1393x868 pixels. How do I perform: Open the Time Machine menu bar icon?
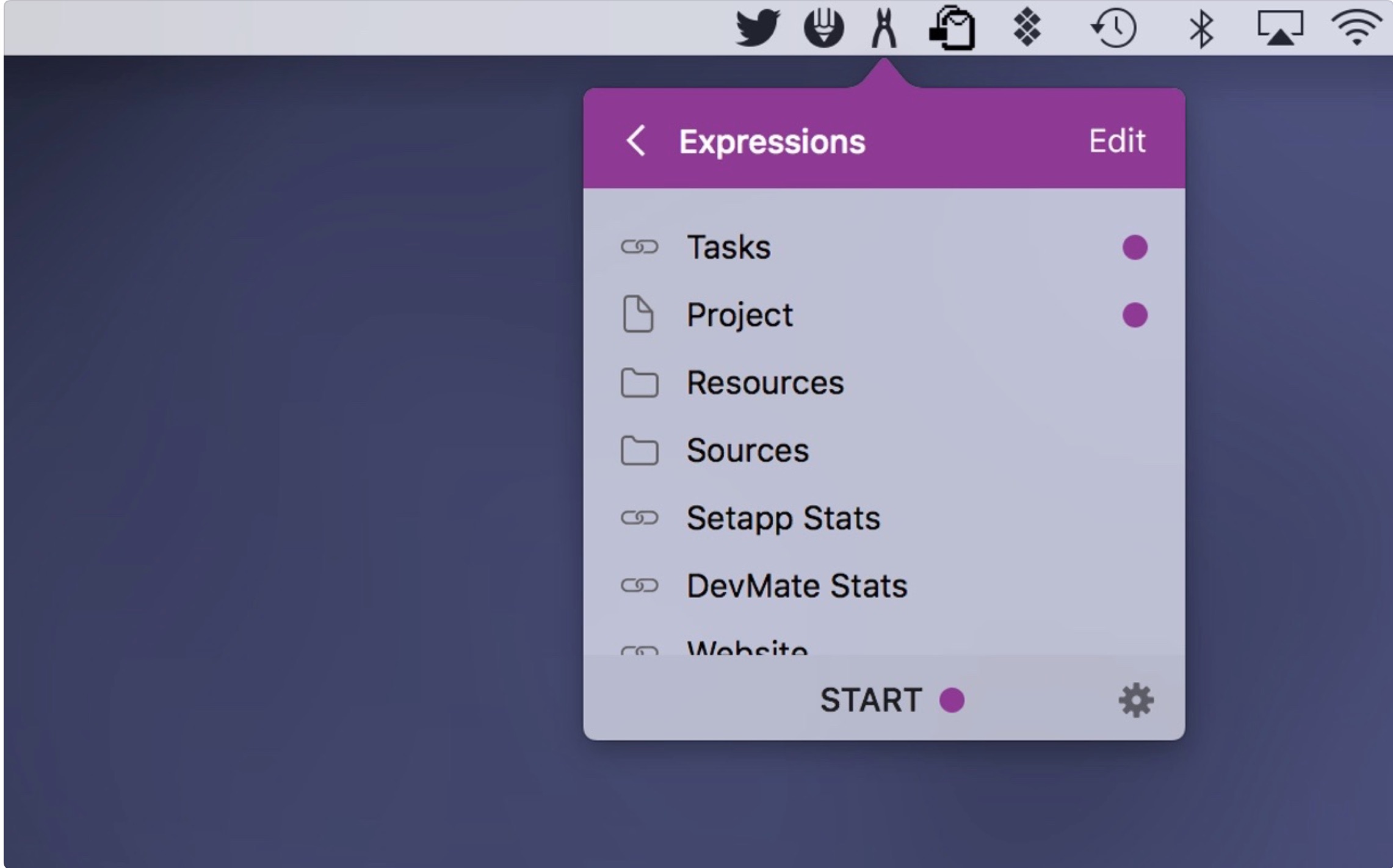point(1113,28)
